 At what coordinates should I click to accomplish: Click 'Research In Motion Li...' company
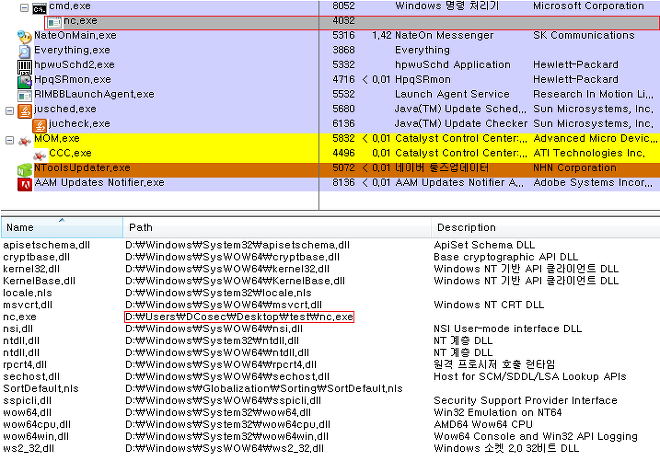[593, 94]
